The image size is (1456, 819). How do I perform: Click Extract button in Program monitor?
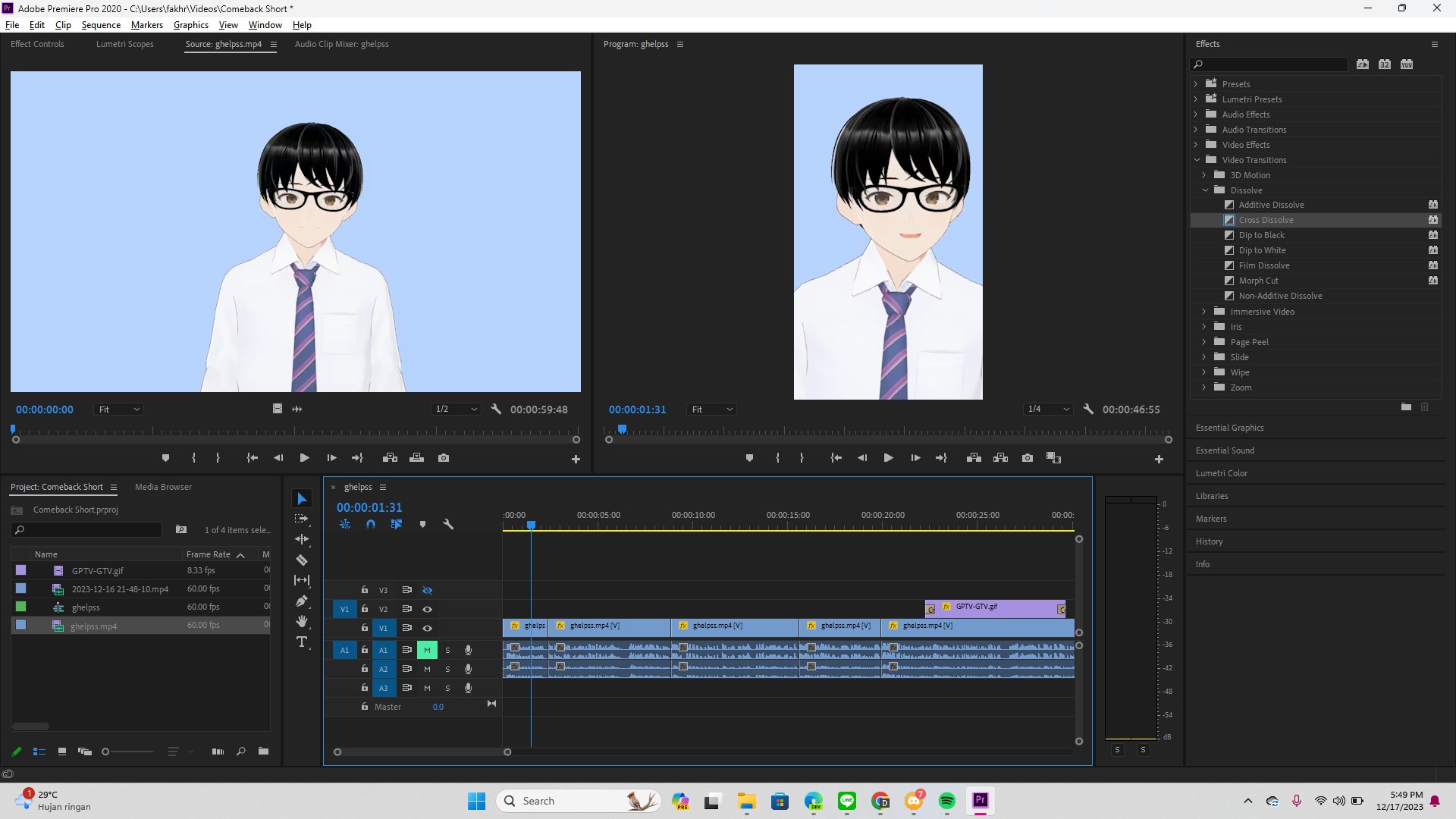(x=1001, y=458)
